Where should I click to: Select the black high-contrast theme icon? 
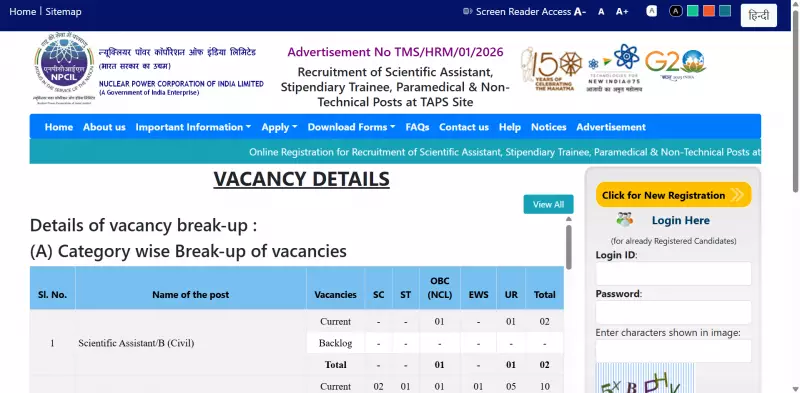(x=676, y=11)
